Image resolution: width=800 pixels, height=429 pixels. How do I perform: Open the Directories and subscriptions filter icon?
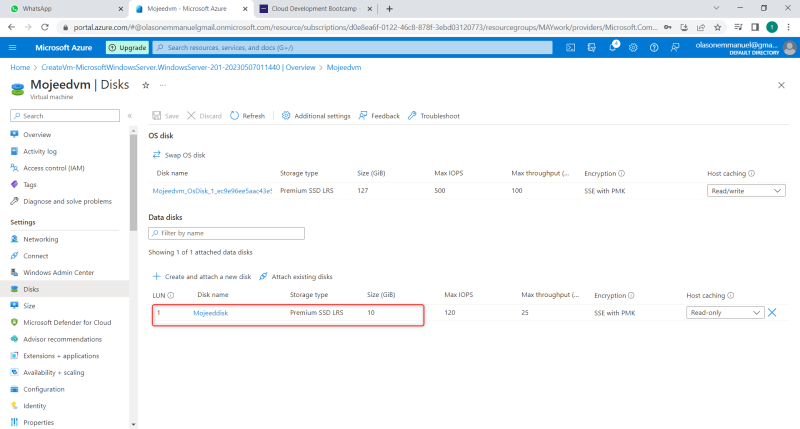click(591, 47)
